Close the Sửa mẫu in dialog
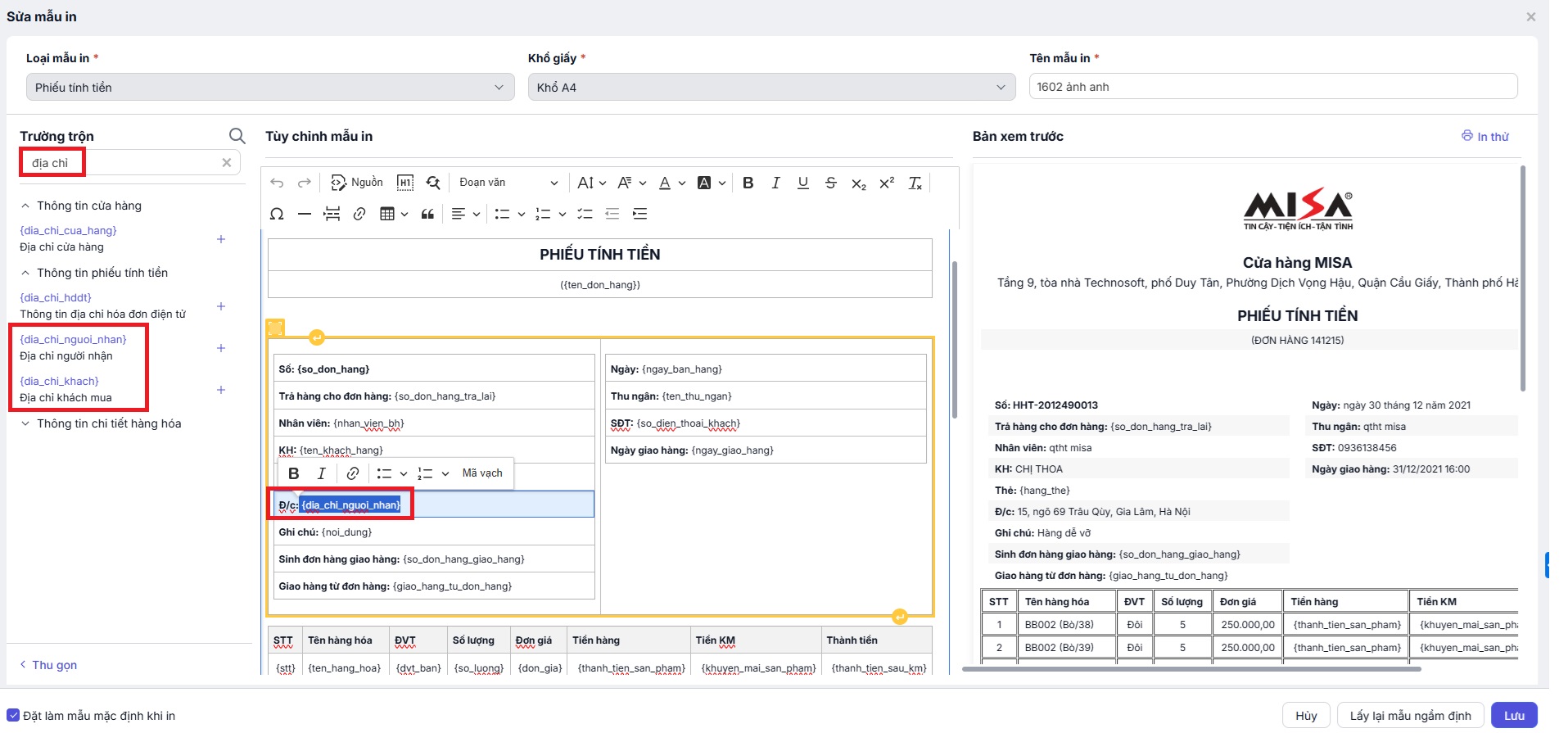 pyautogui.click(x=1531, y=16)
